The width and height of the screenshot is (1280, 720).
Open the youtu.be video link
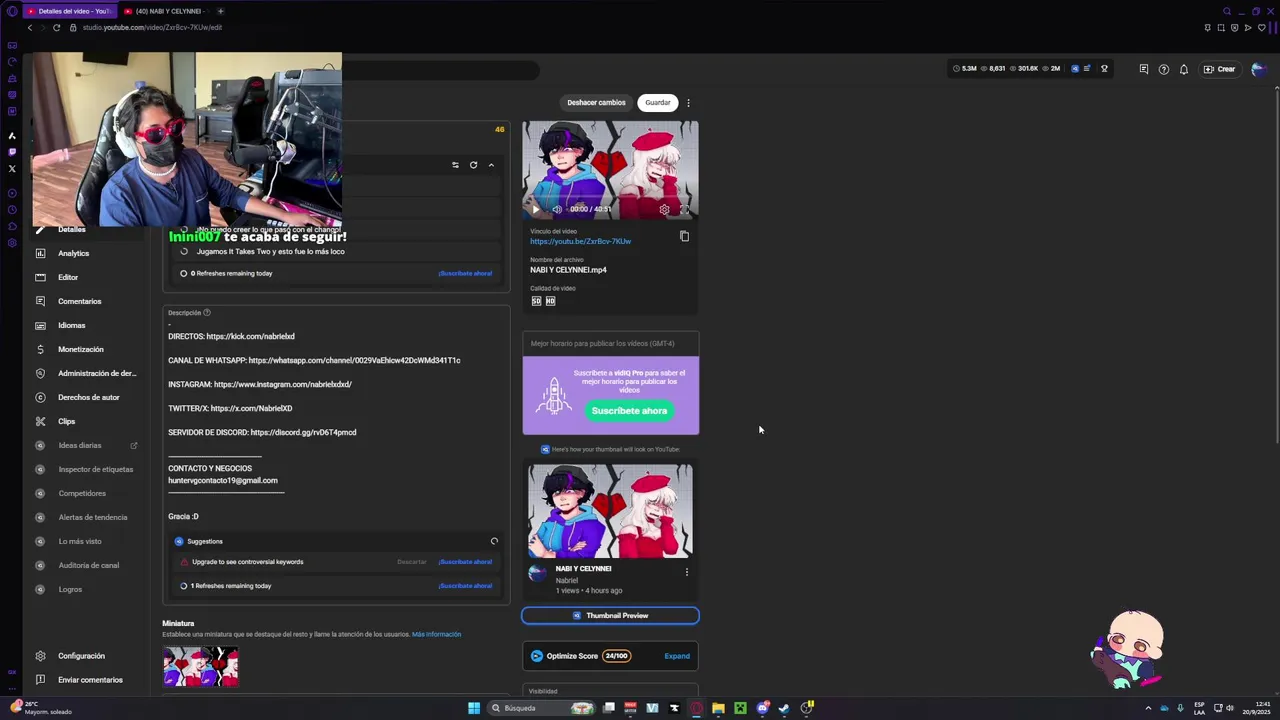pos(580,241)
